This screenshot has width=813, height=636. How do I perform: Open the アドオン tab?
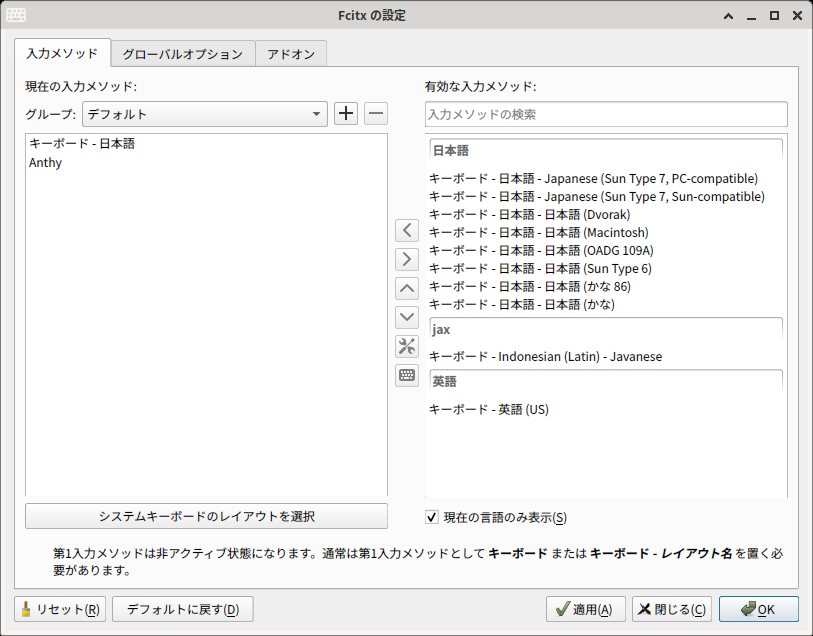[x=291, y=54]
